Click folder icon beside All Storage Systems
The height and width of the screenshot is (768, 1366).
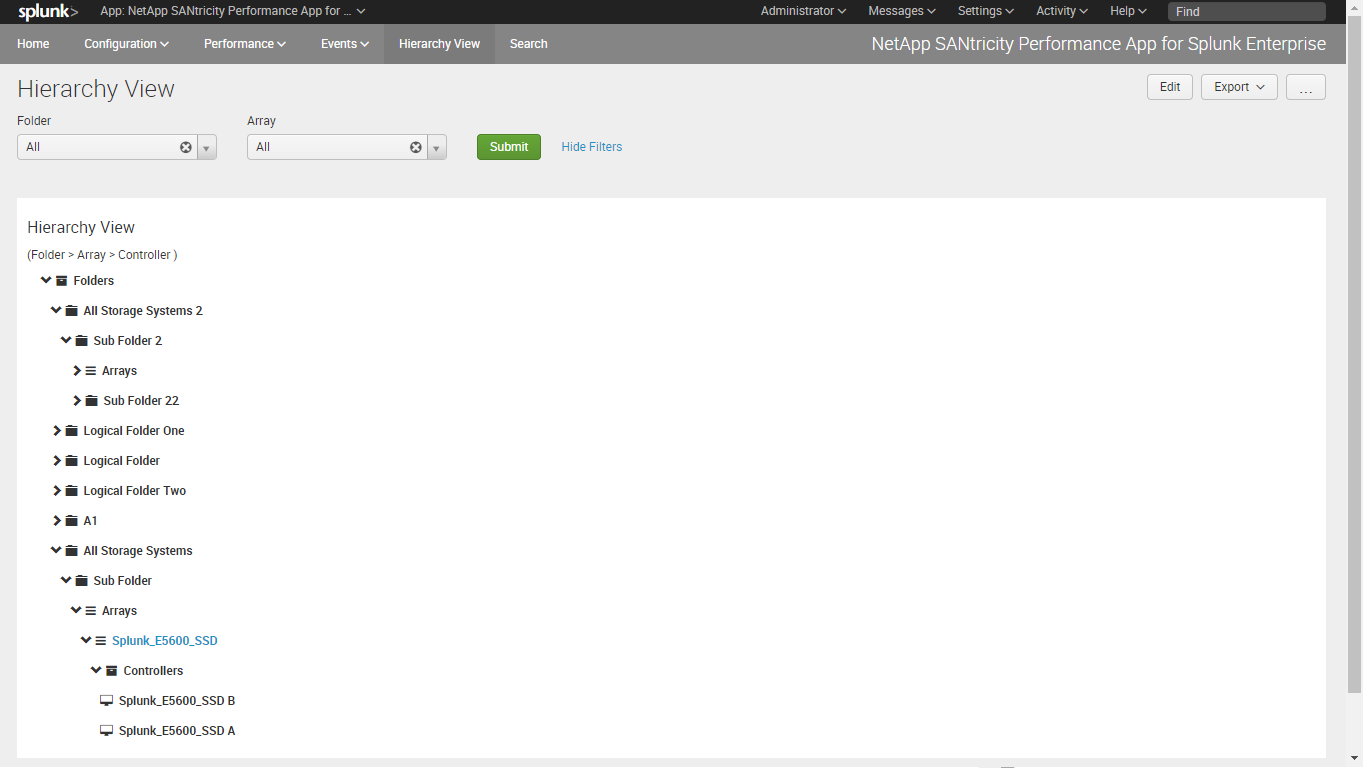click(x=72, y=551)
